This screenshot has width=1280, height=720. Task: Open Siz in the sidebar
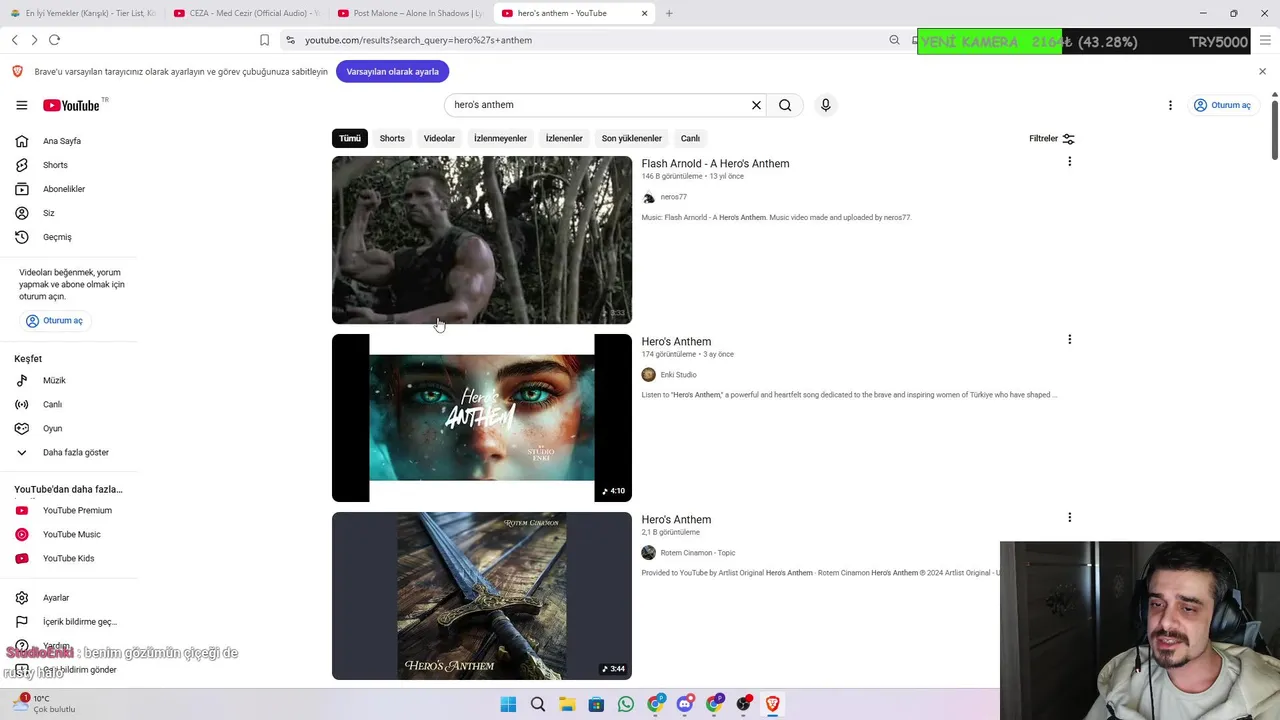(x=68, y=213)
